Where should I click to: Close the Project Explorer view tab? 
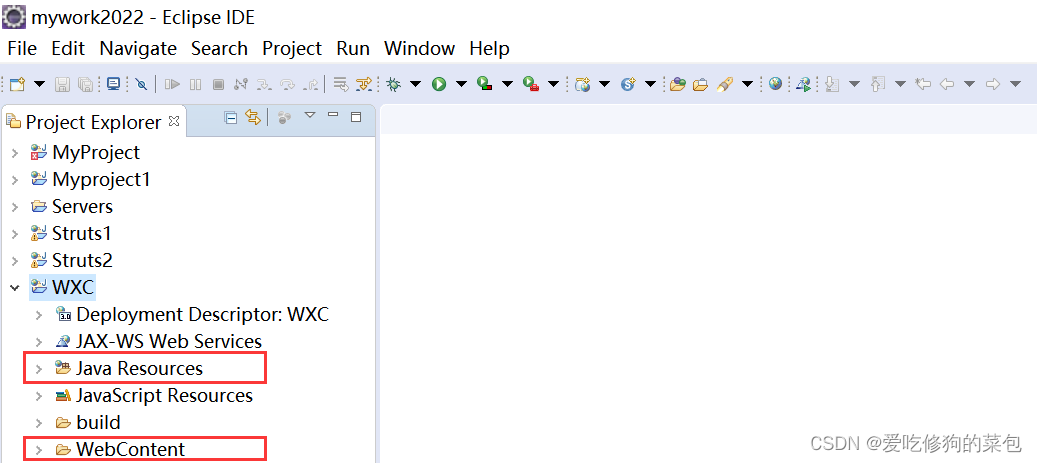[x=174, y=121]
